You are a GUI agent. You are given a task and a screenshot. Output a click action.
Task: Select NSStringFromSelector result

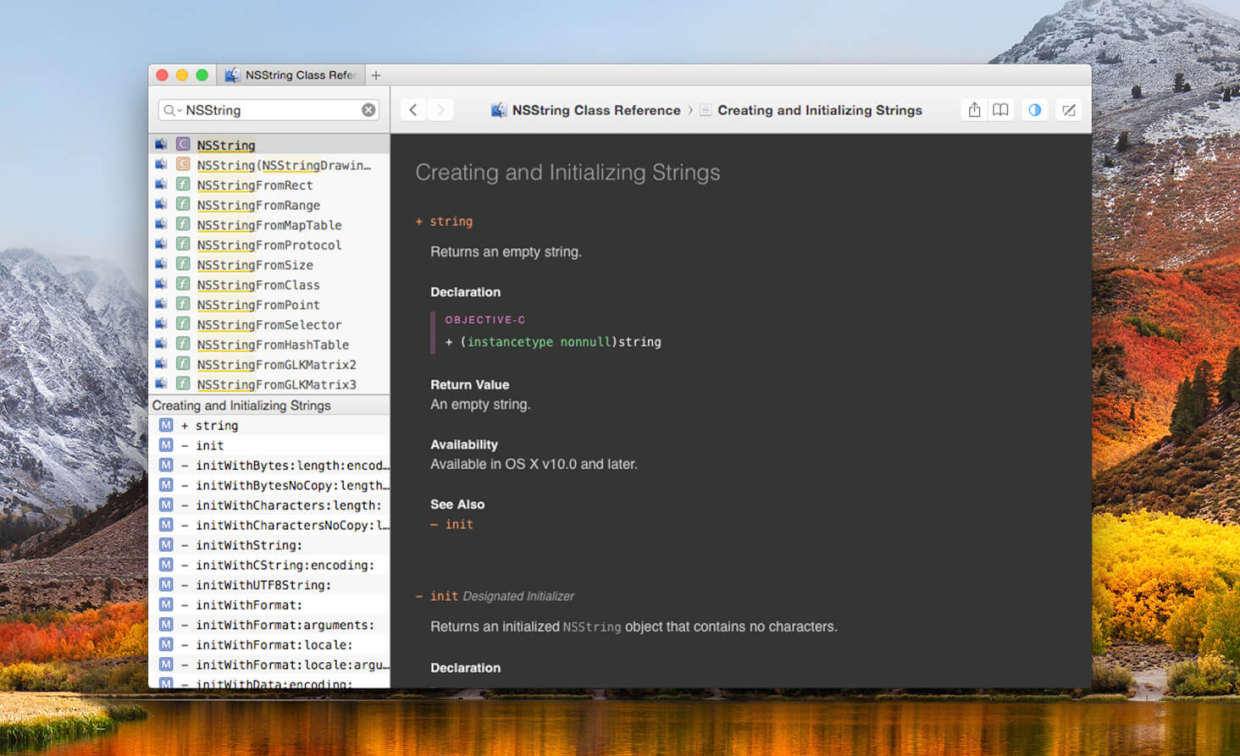tap(269, 325)
